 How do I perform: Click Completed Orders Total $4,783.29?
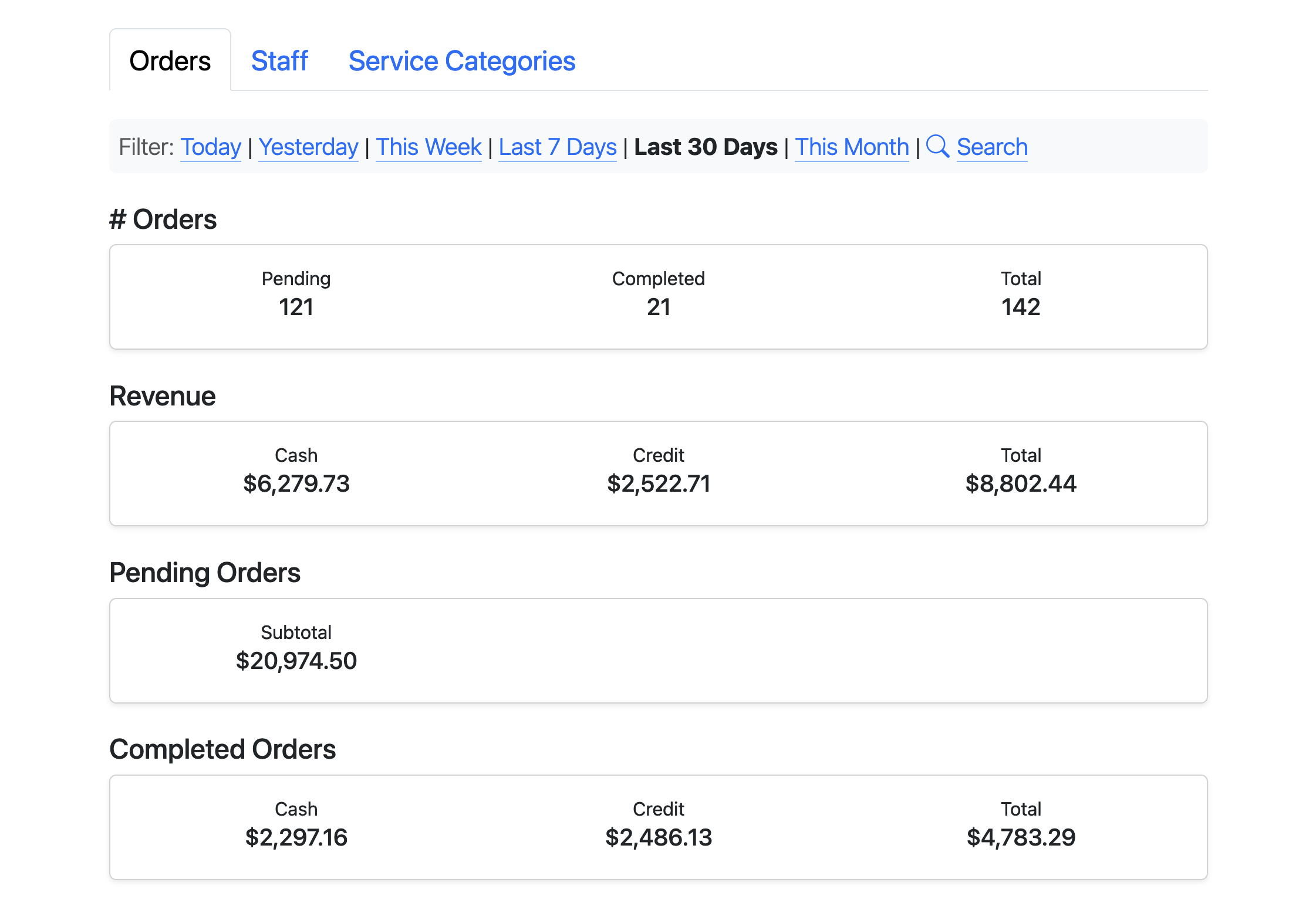(x=1020, y=837)
